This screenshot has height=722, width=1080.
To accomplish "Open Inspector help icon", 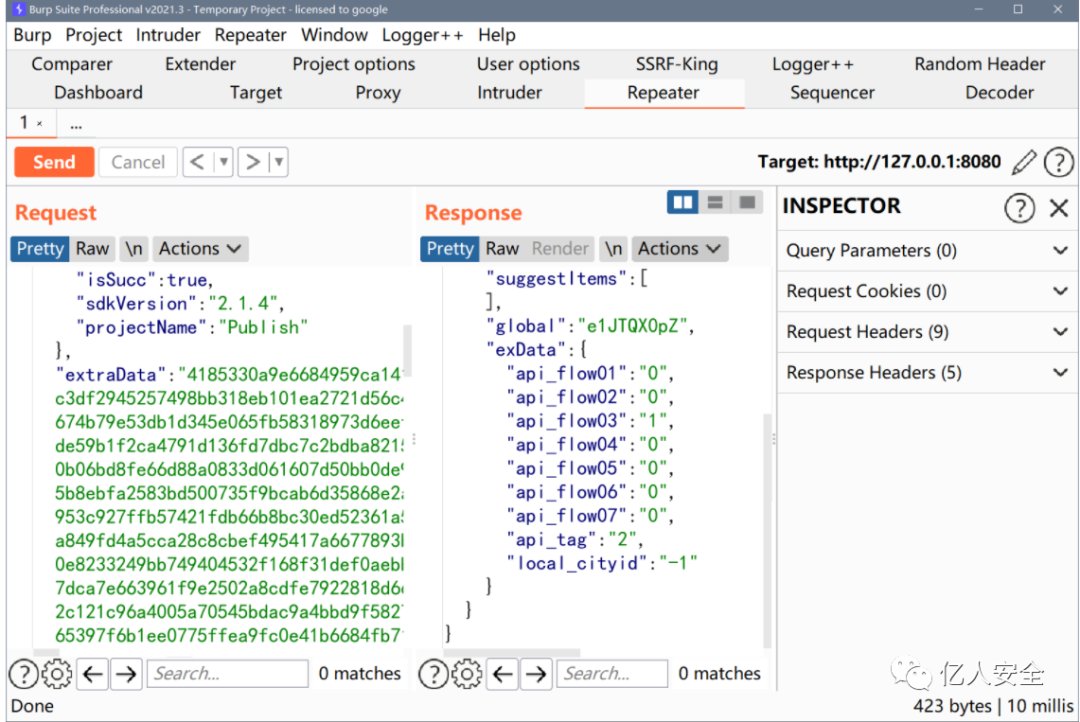I will (1019, 207).
